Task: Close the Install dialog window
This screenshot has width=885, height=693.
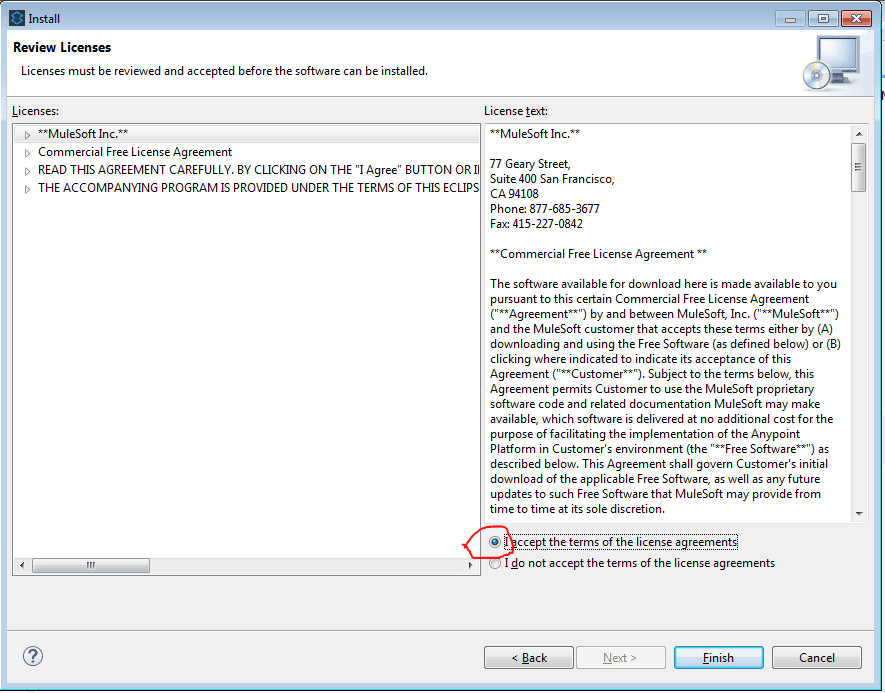Action: pos(856,19)
